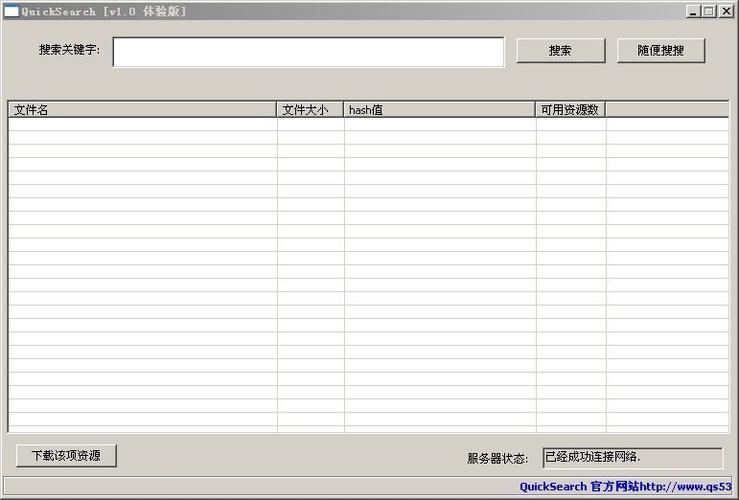Focus the 搜索关键字 keyword input field
The width and height of the screenshot is (739, 500).
tap(308, 52)
